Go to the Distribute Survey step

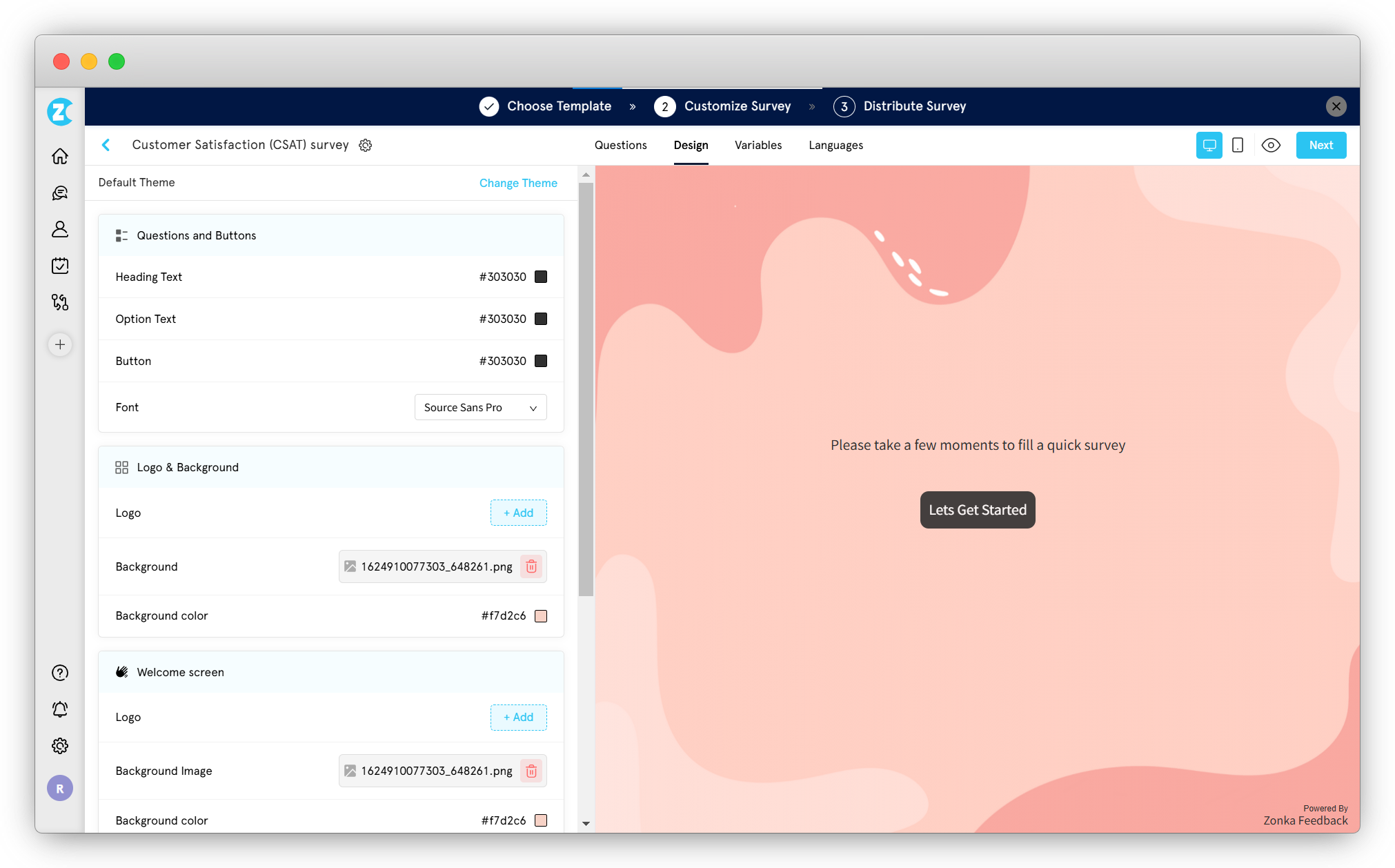pyautogui.click(x=900, y=106)
